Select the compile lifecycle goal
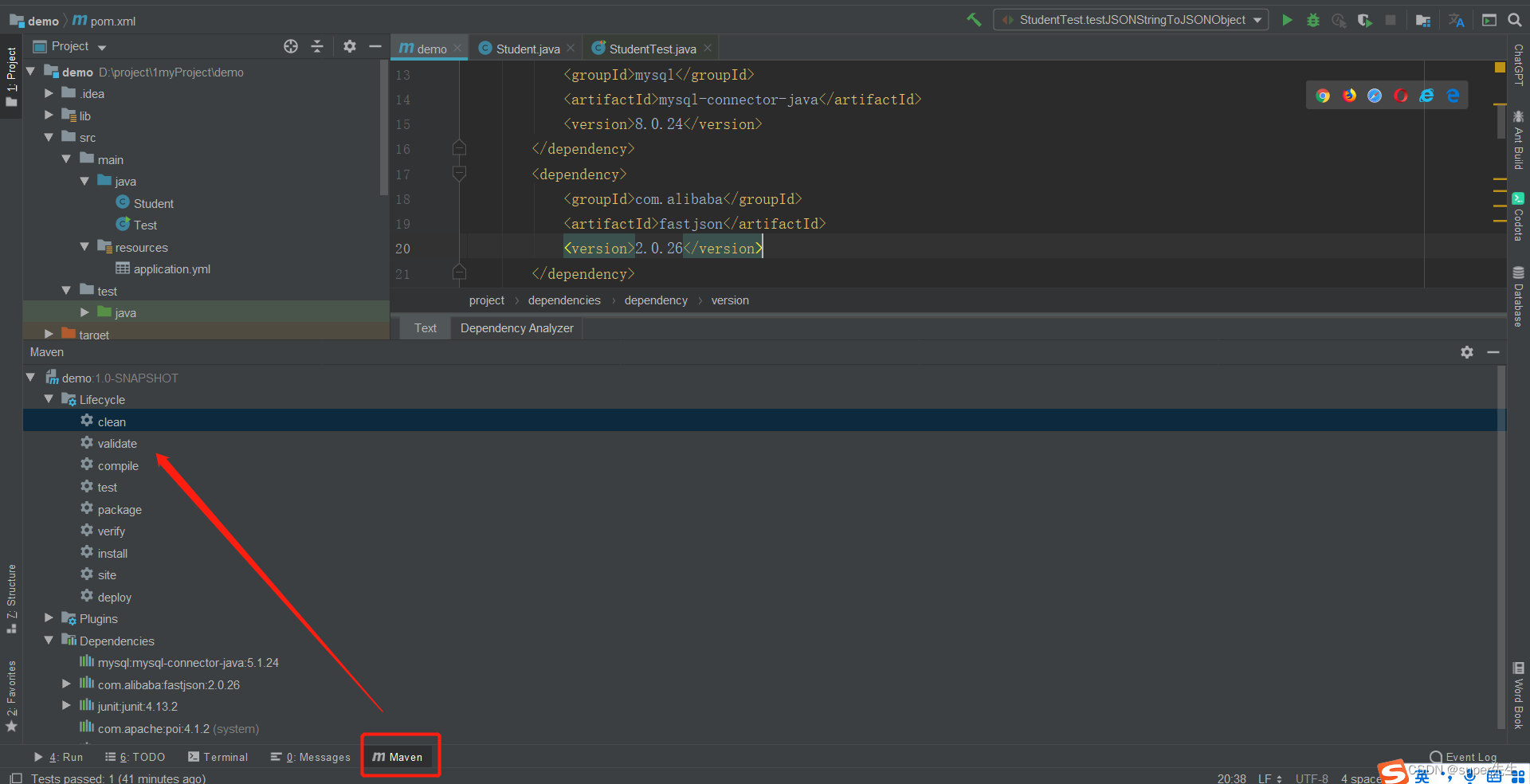 click(118, 465)
